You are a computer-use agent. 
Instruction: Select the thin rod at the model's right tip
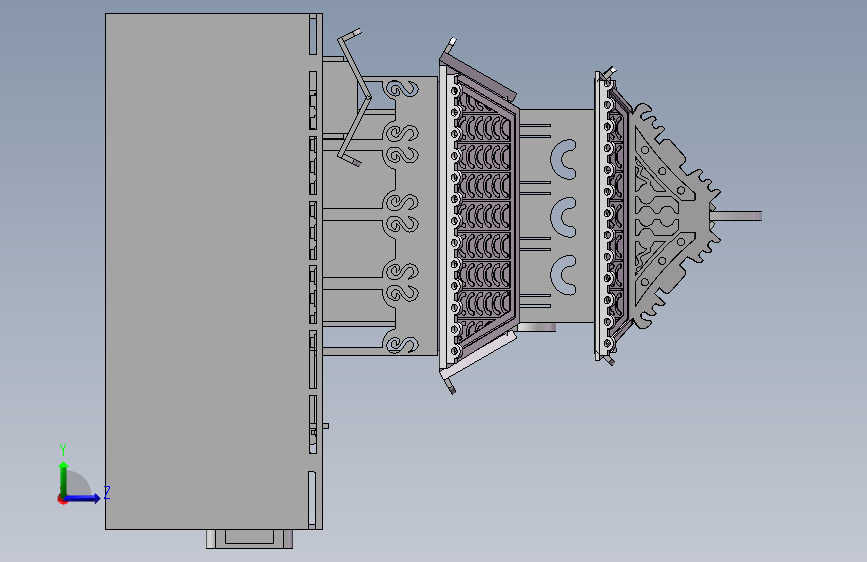tap(738, 216)
